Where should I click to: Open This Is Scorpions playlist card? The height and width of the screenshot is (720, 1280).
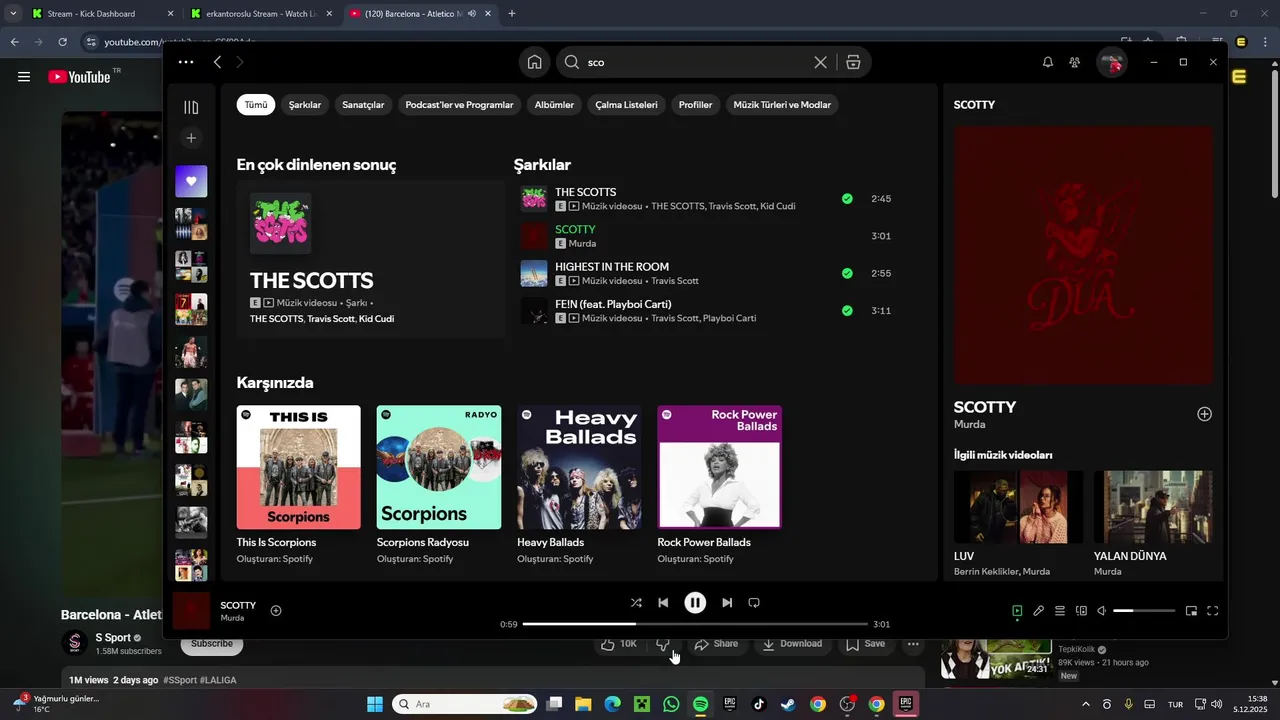pos(298,484)
